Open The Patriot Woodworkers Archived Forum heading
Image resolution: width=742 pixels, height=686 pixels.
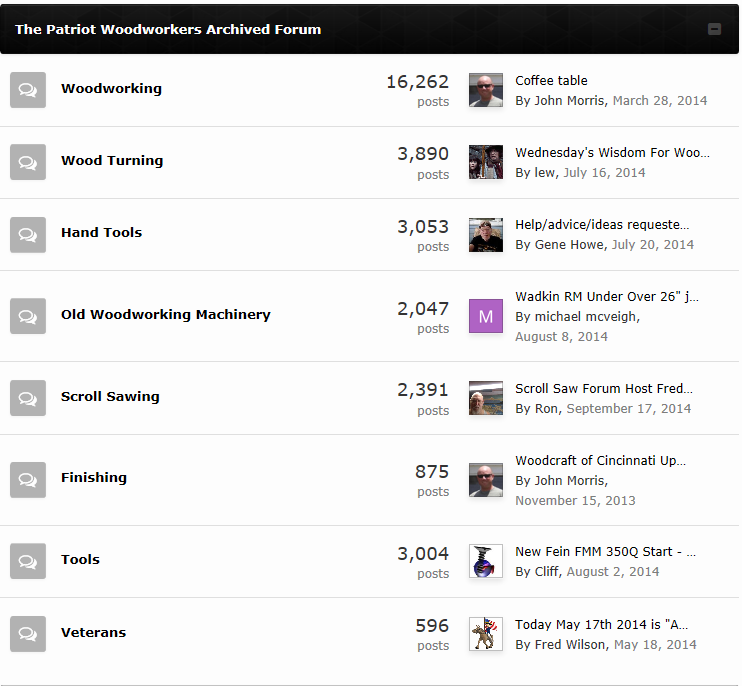point(168,29)
